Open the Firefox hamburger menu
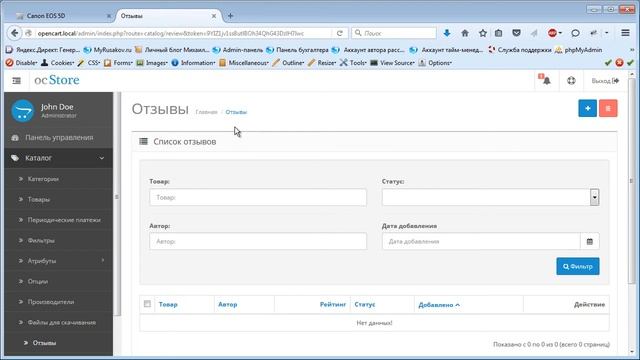The width and height of the screenshot is (640, 360). 625,33
